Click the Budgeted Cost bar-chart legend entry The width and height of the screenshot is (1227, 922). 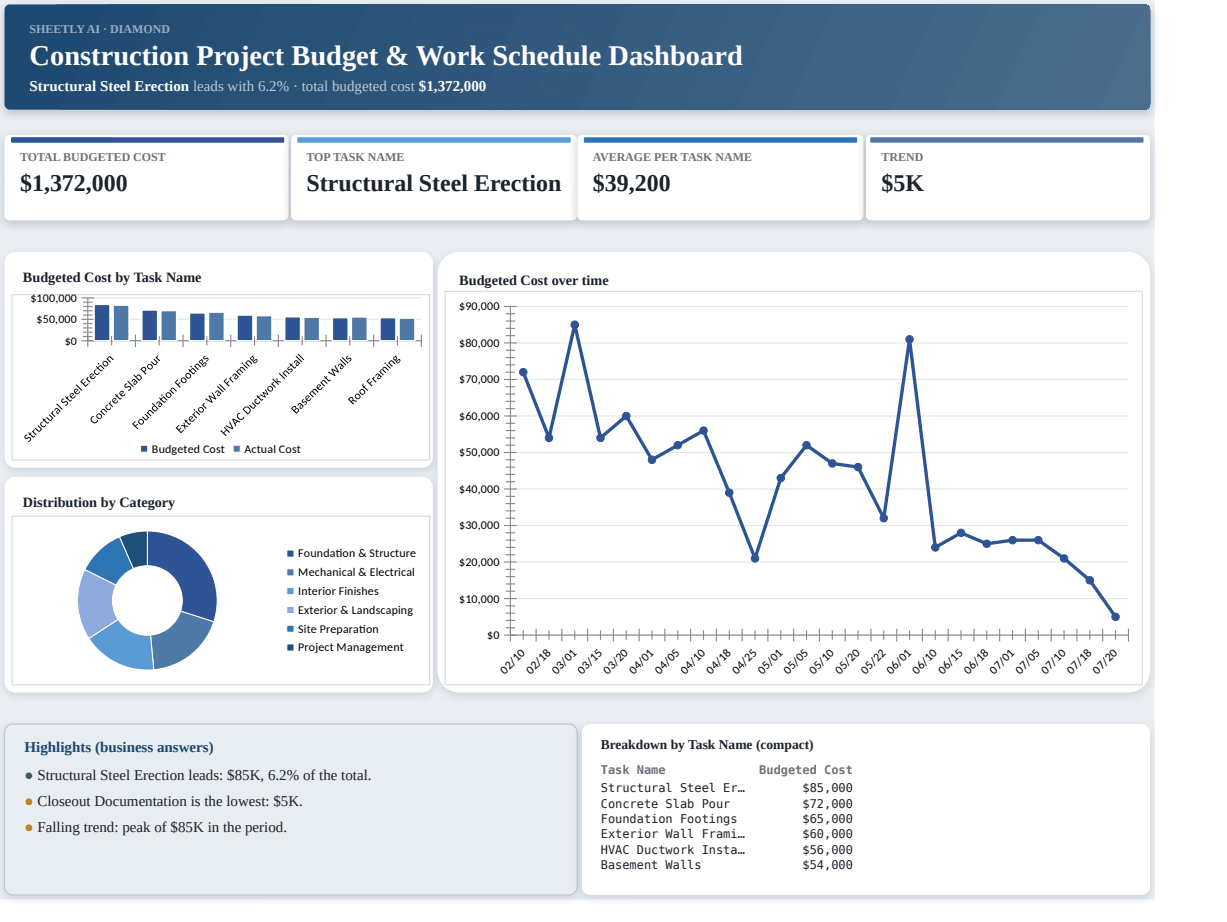[183, 450]
